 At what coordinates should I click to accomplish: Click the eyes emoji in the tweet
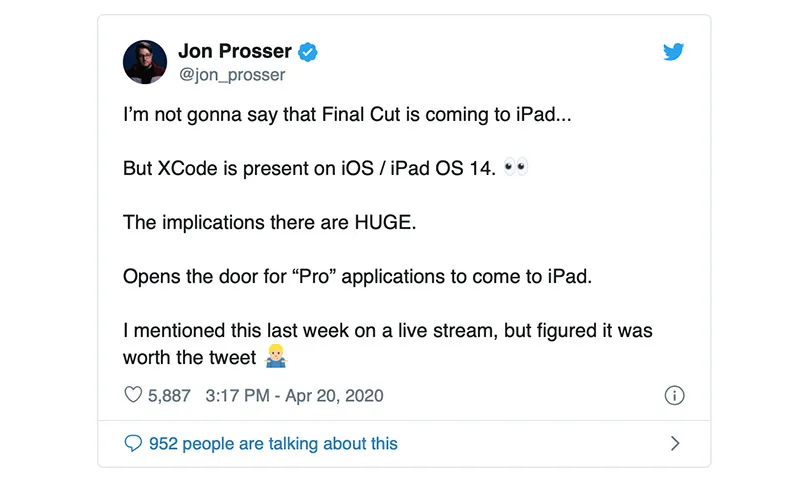pyautogui.click(x=516, y=167)
